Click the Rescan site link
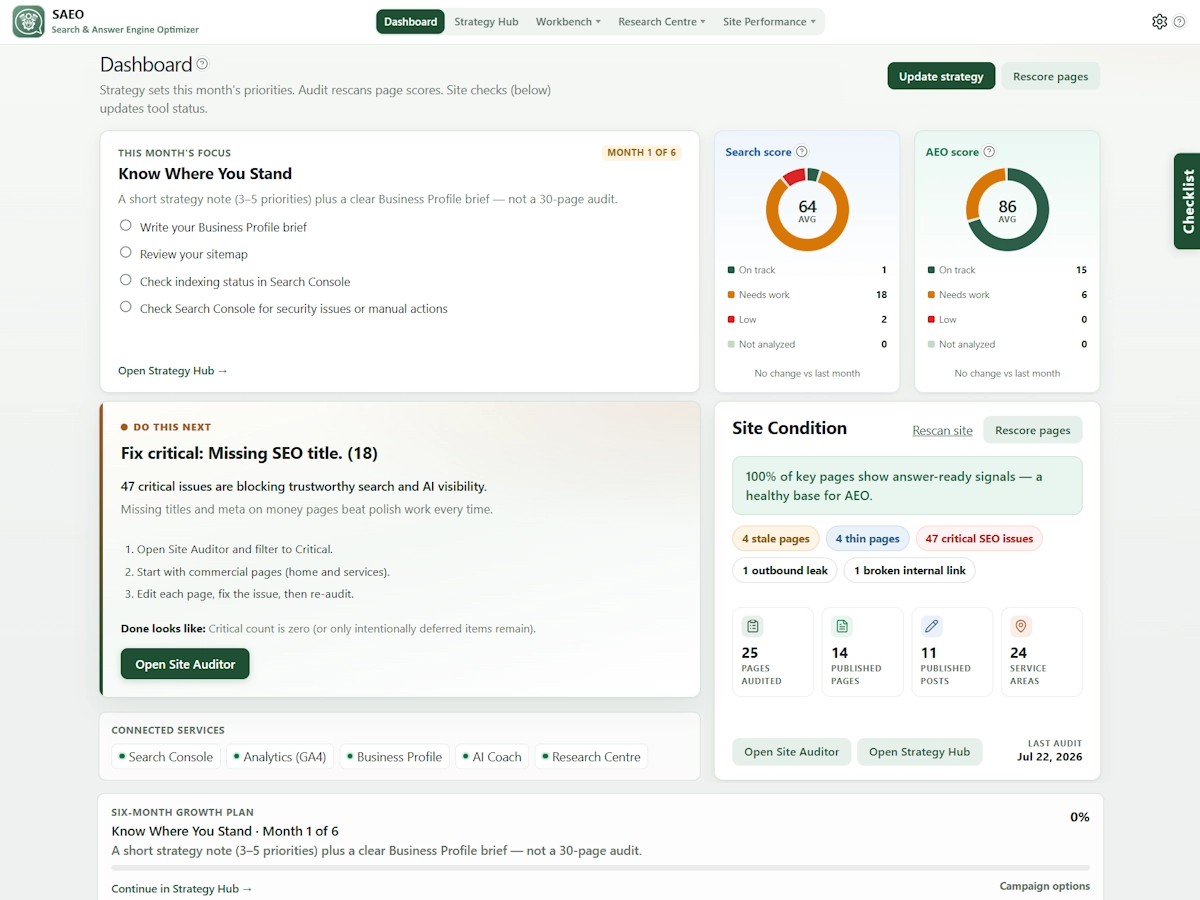1200x900 pixels. coord(942,431)
